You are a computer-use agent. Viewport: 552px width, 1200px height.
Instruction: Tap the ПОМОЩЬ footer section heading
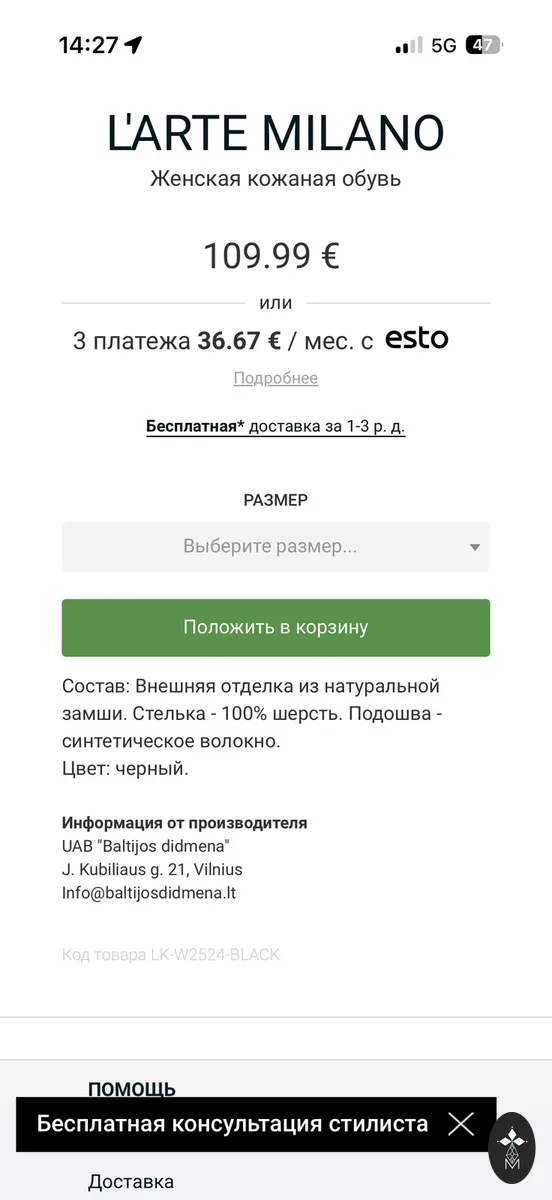tap(132, 1089)
